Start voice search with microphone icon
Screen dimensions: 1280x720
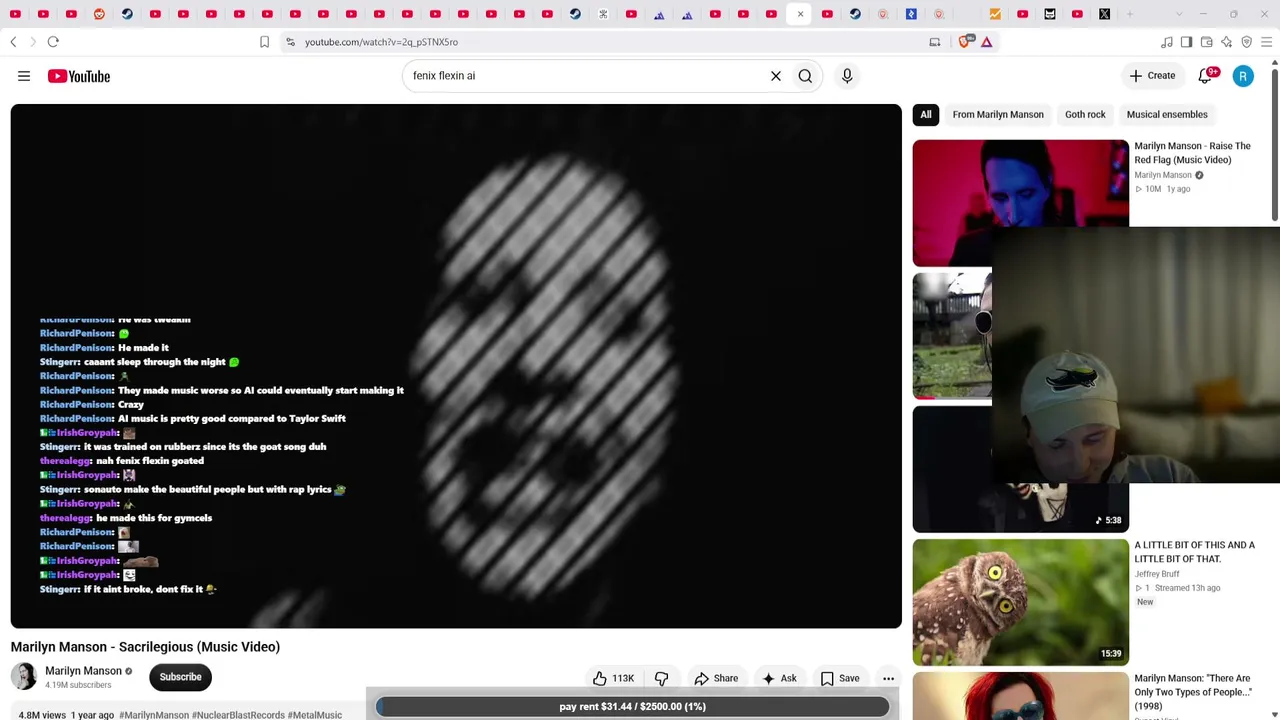847,76
